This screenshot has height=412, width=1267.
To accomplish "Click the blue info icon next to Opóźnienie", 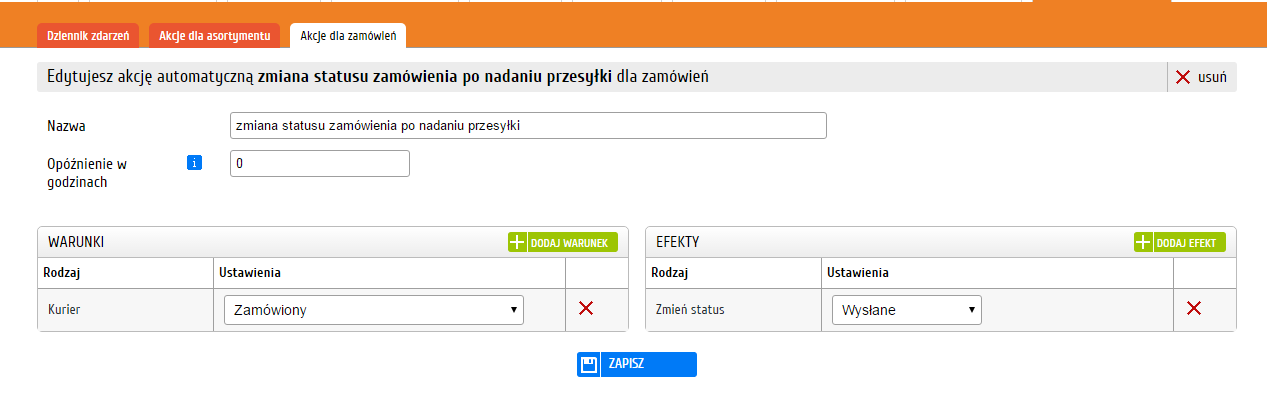I will tap(195, 163).
